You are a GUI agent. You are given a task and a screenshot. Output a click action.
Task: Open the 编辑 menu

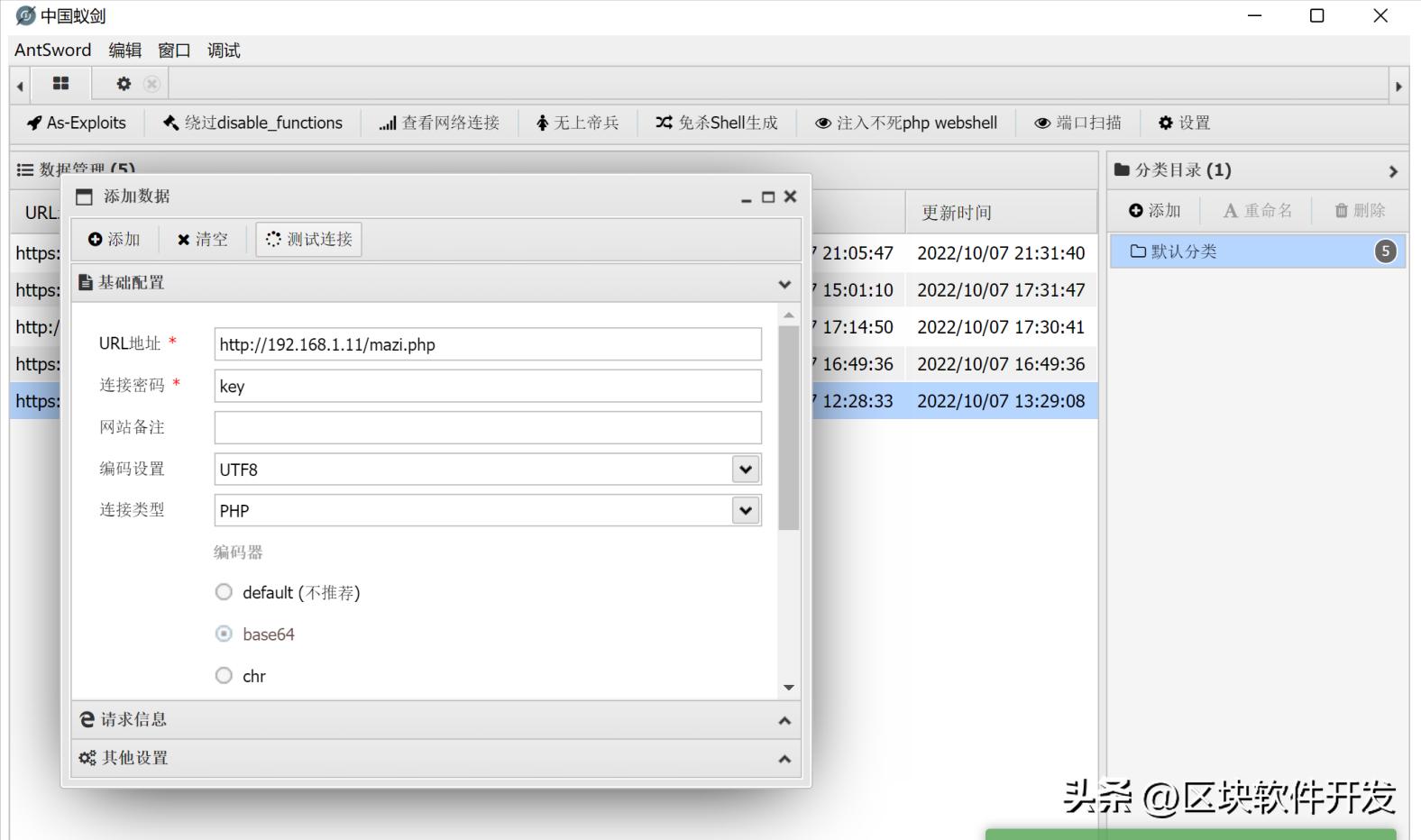(x=125, y=50)
